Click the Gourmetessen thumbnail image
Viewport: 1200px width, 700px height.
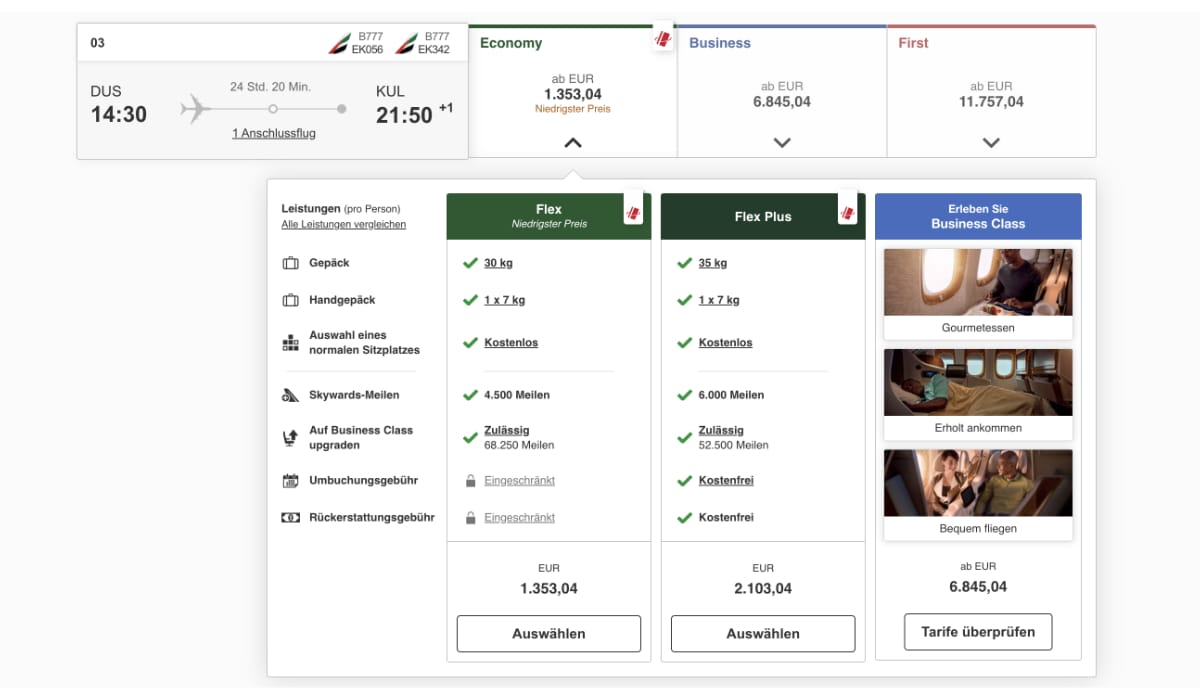tap(977, 281)
